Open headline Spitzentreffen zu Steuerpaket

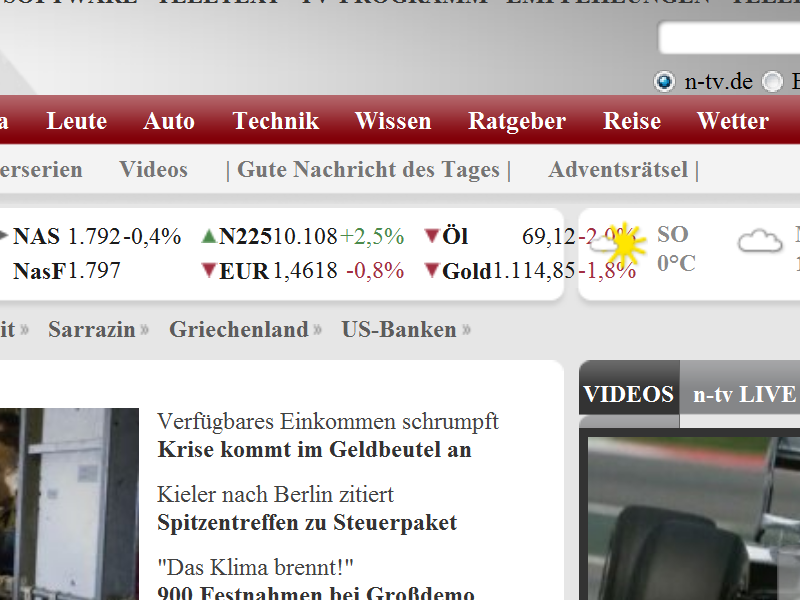tap(307, 523)
